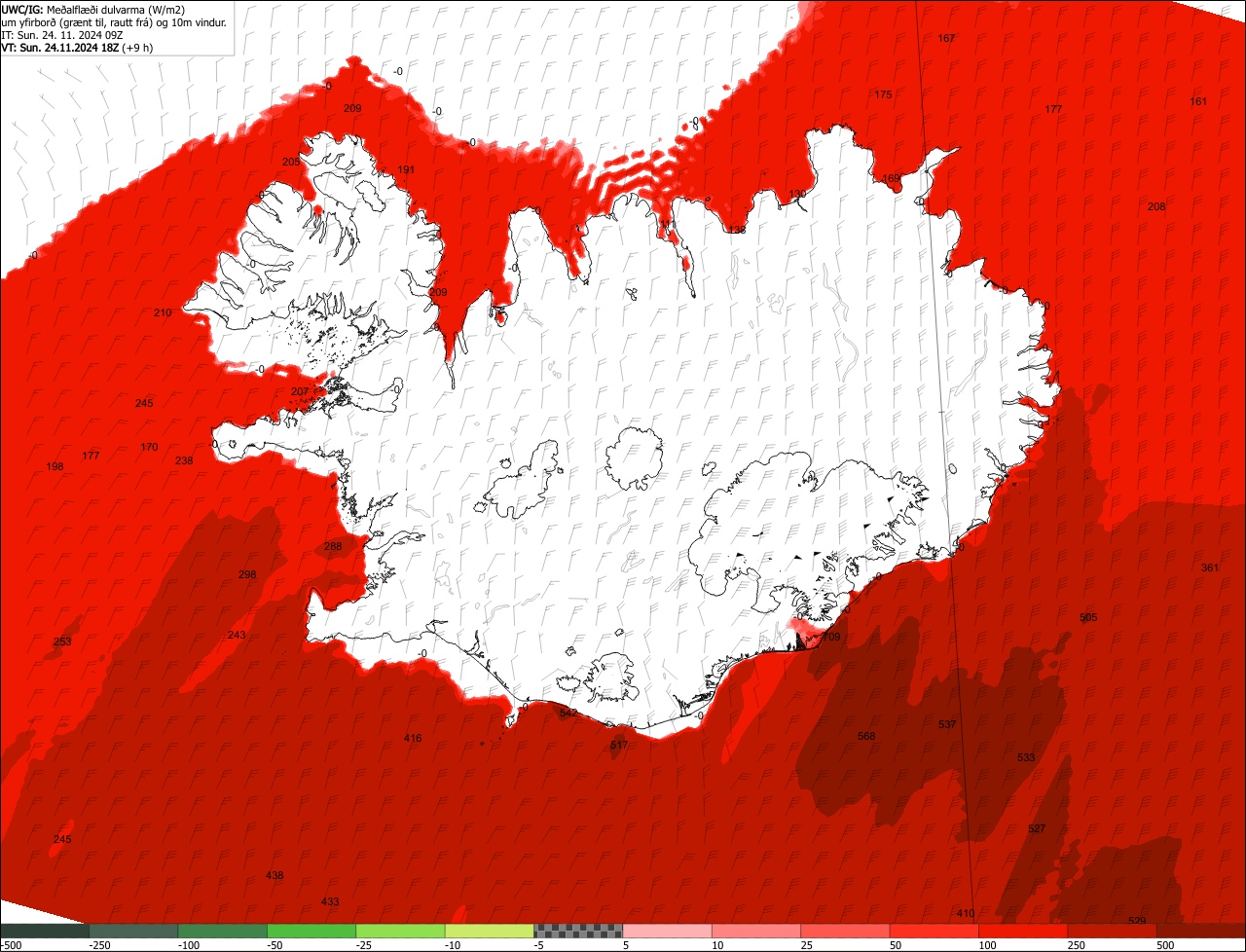
Task: Click the darkest green -500 to -250 legend swatch
Action: pos(45,931)
